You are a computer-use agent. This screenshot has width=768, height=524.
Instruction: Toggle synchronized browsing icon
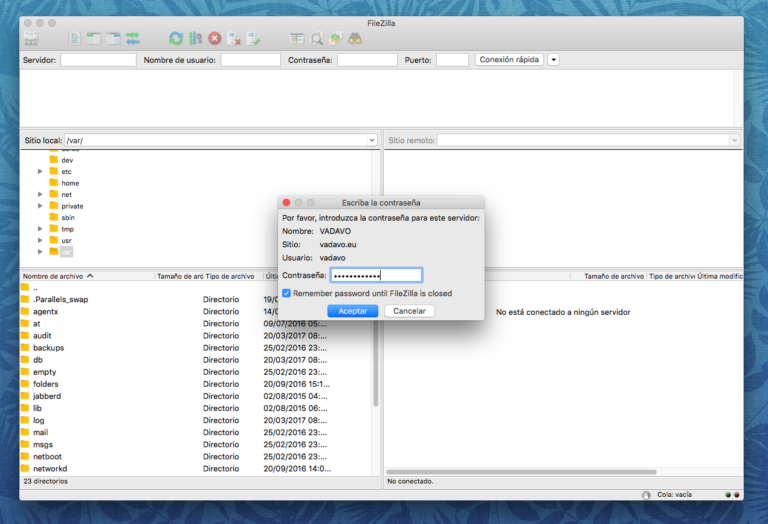336,39
